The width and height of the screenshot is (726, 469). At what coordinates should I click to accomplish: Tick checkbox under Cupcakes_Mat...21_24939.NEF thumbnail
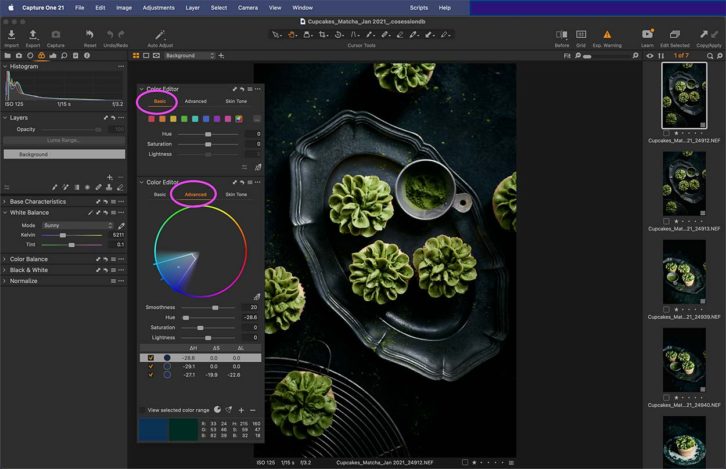click(666, 309)
